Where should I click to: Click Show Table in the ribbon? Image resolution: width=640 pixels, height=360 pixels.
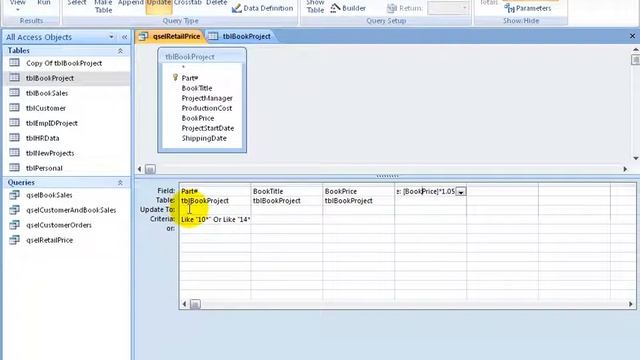(315, 7)
